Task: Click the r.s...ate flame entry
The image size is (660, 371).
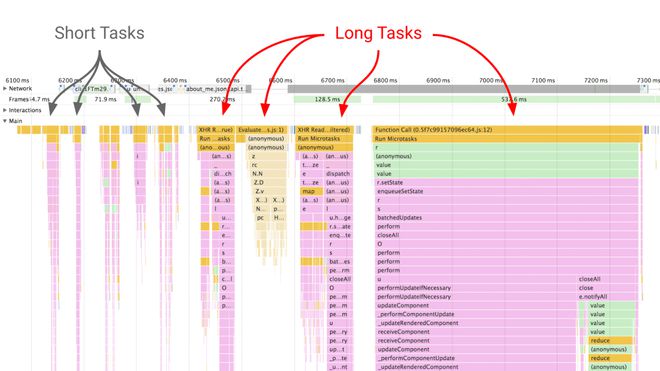Action: coord(340,227)
